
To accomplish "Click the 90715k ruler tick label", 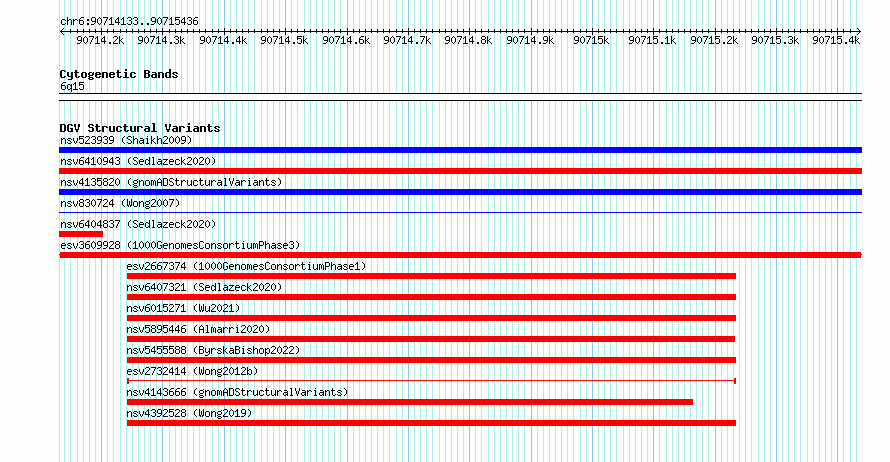I will 591,40.
